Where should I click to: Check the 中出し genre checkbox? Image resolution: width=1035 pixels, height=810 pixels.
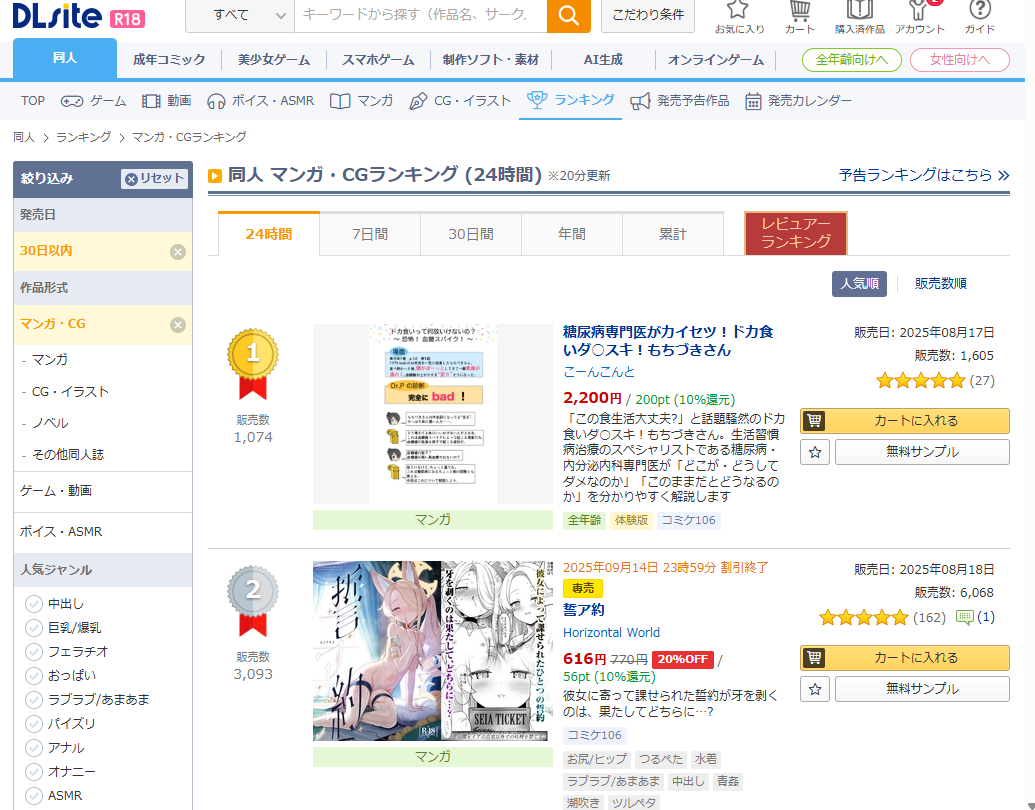[x=34, y=604]
